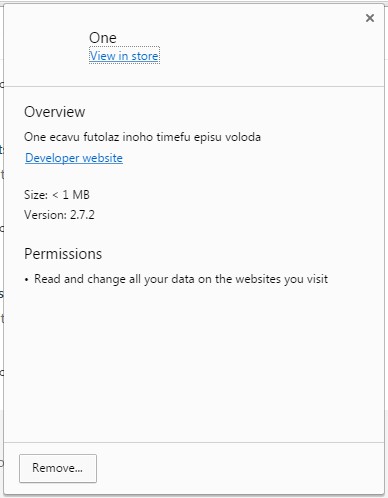Click the Remove... button
This screenshot has width=388, height=498.
click(x=58, y=468)
